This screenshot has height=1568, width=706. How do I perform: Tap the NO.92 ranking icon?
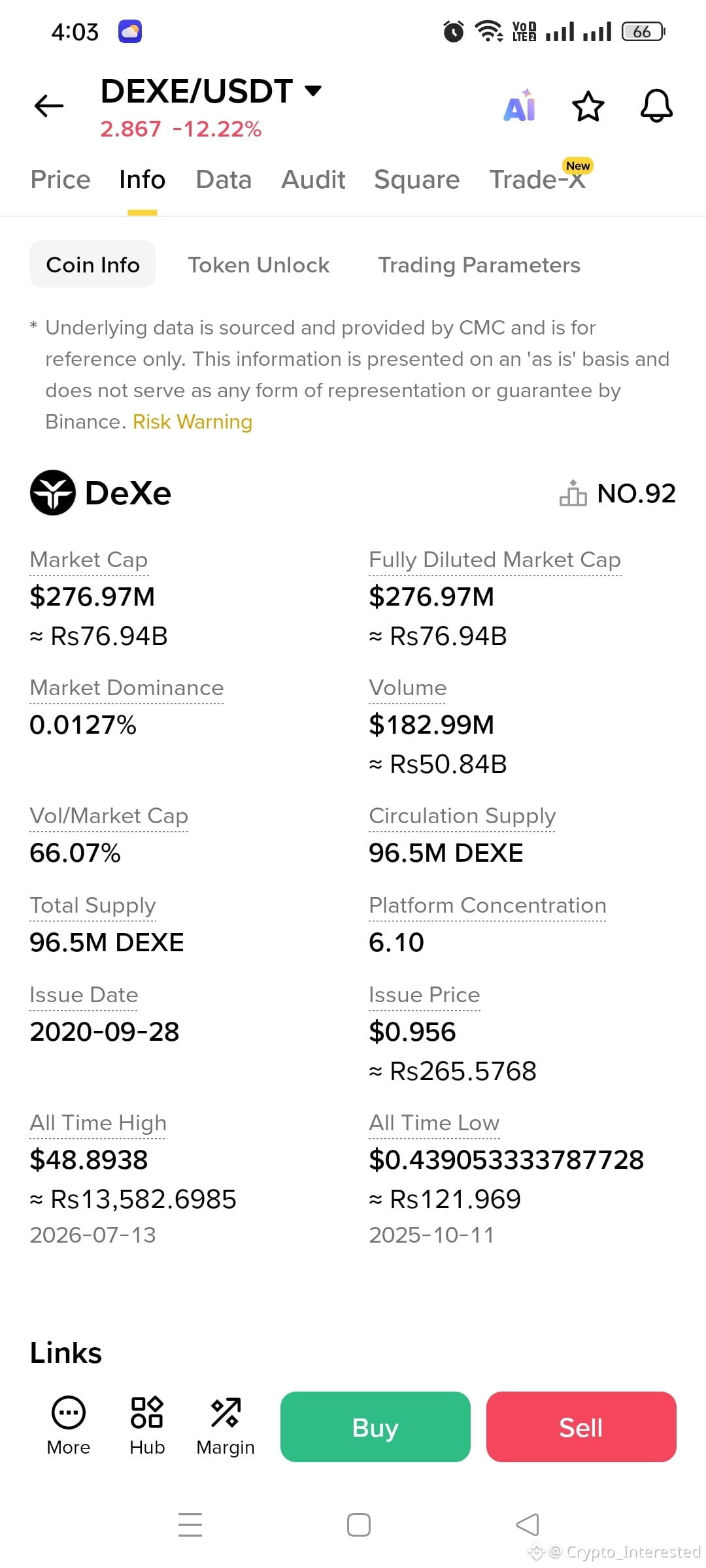[x=573, y=493]
